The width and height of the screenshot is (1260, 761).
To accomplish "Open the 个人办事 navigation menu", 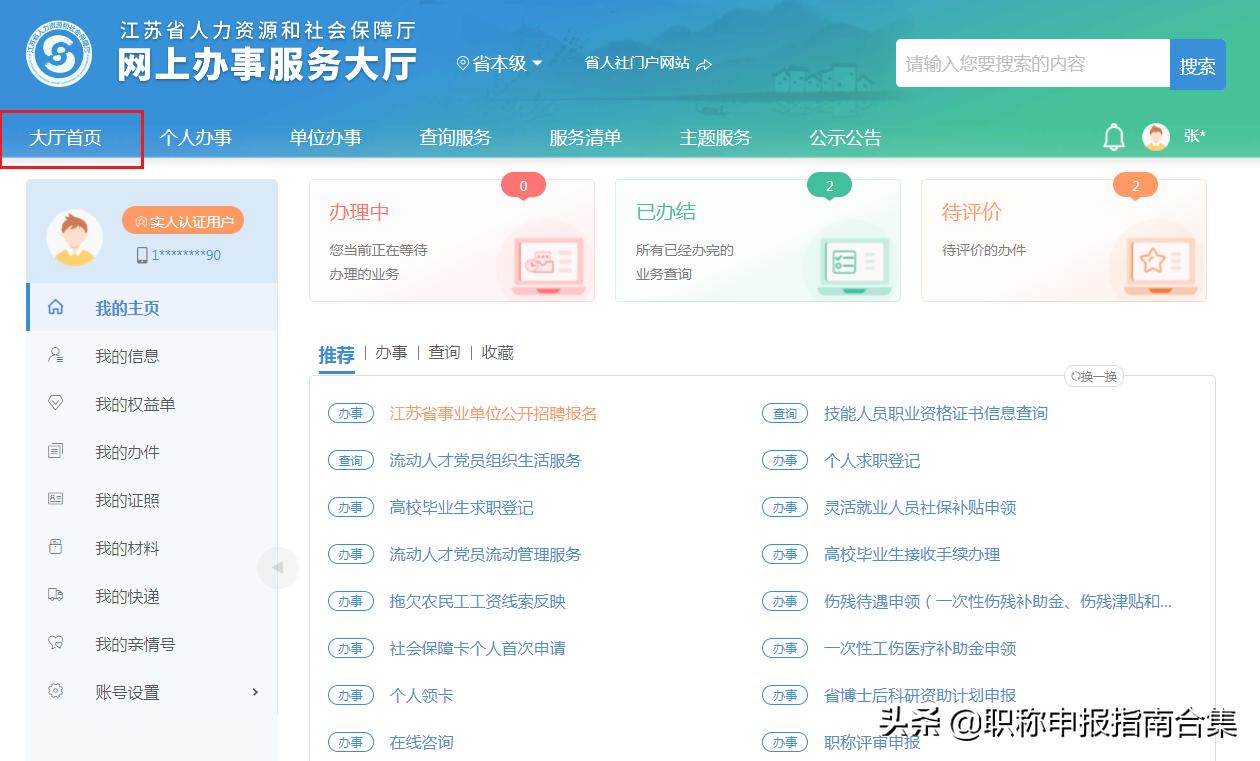I will click(196, 138).
